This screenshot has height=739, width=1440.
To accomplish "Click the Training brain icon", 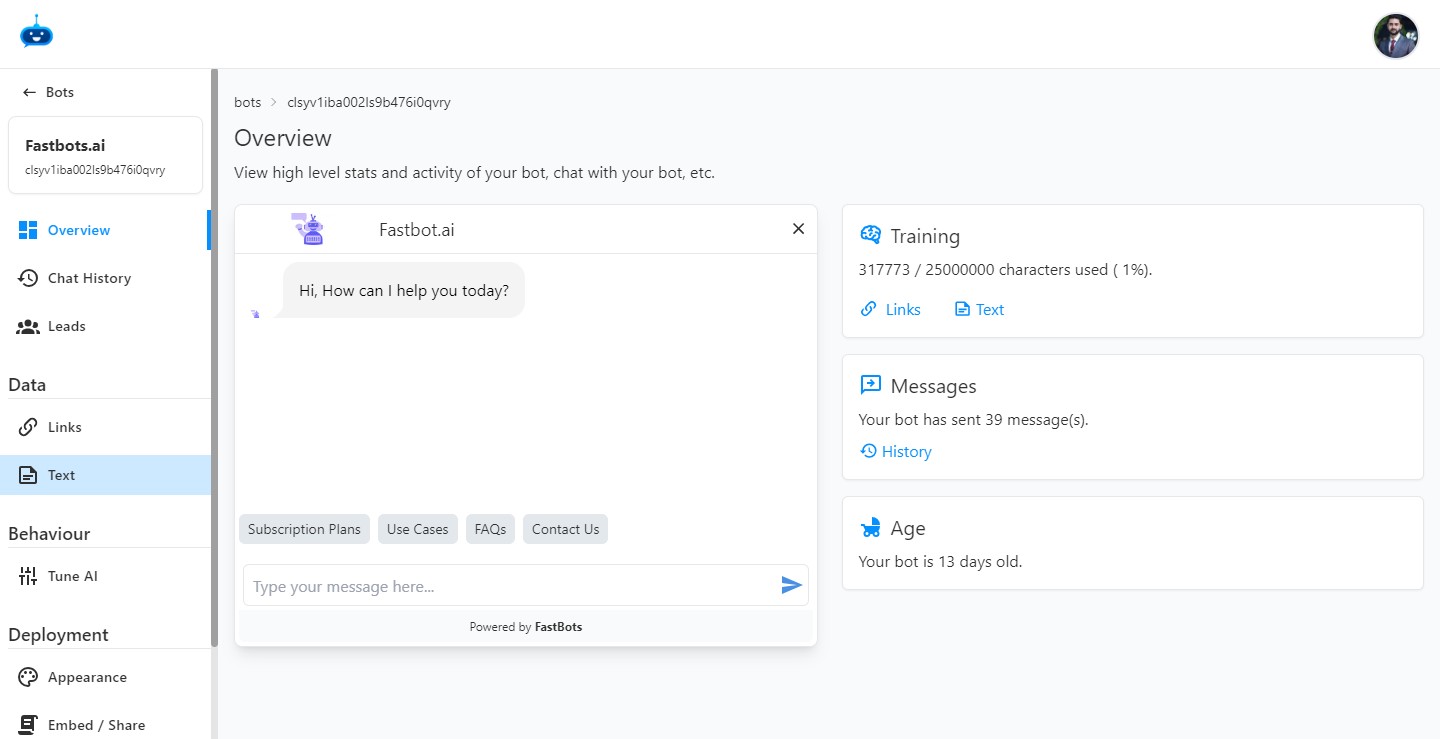I will [x=870, y=235].
